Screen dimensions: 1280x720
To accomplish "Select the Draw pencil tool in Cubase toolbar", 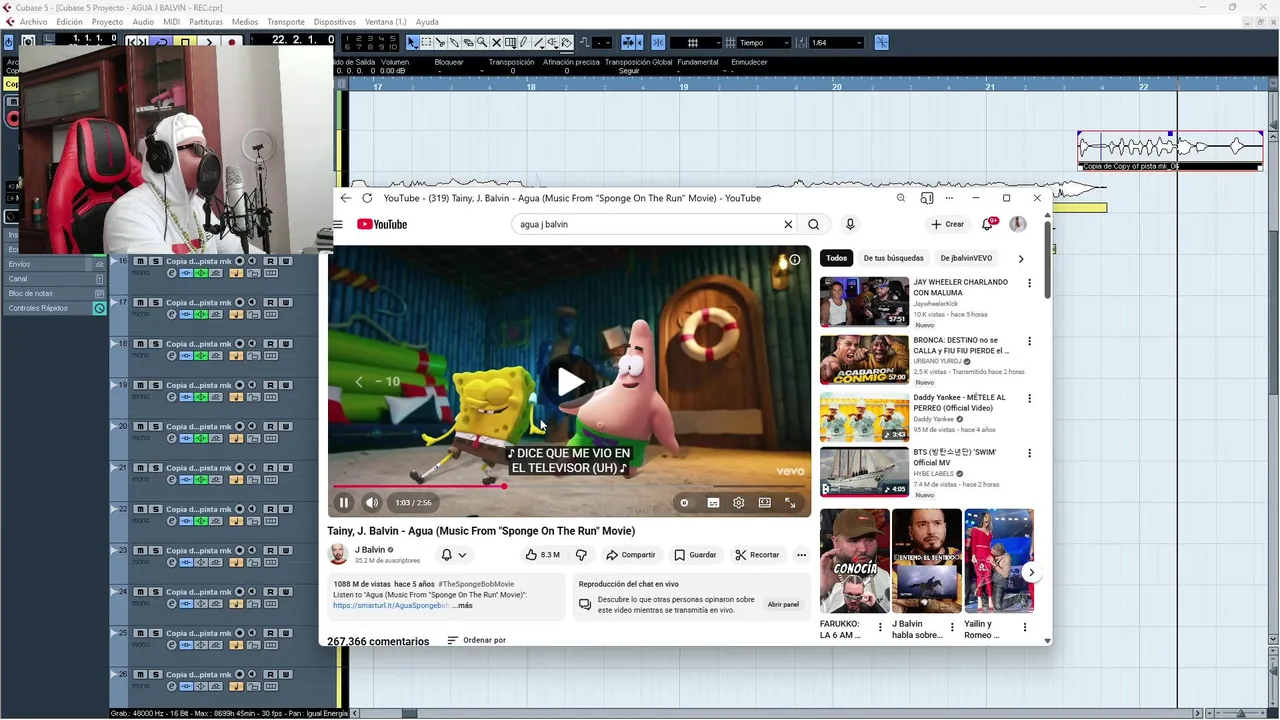I will tap(524, 43).
